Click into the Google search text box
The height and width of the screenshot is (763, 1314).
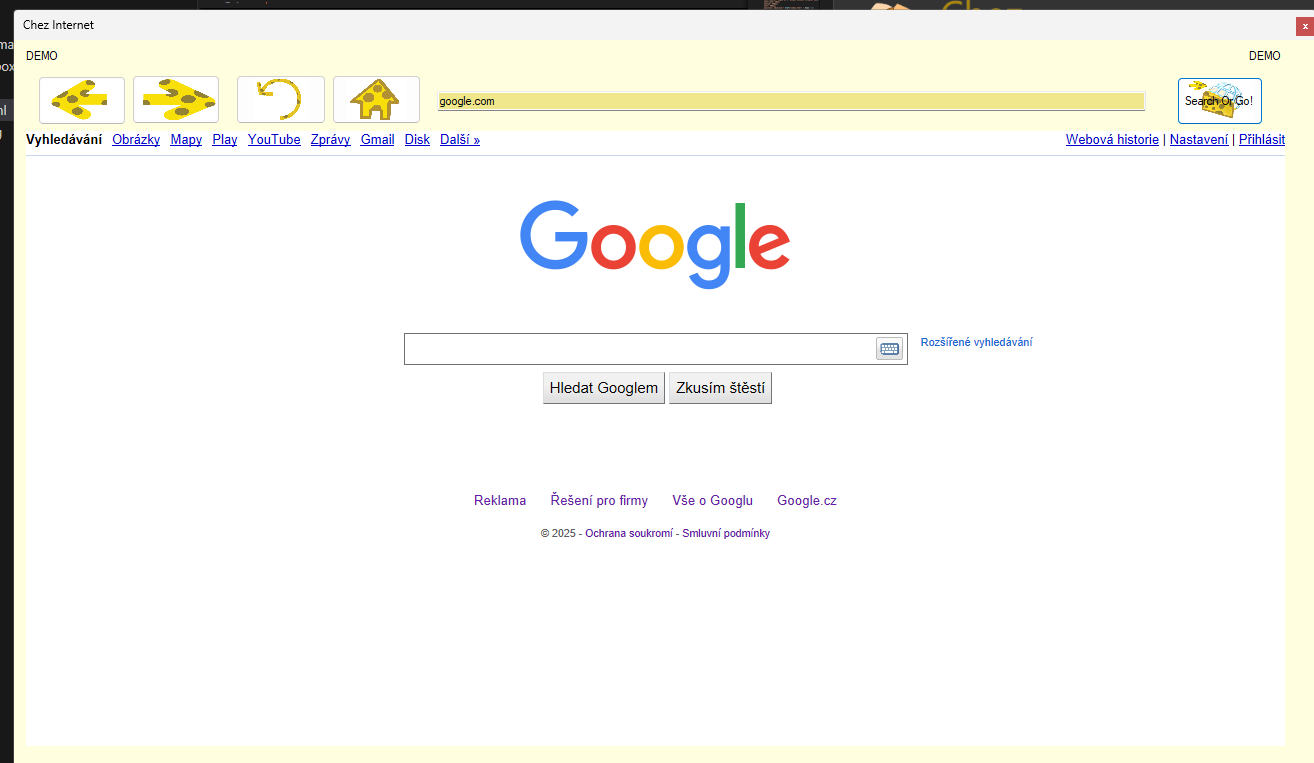[640, 349]
